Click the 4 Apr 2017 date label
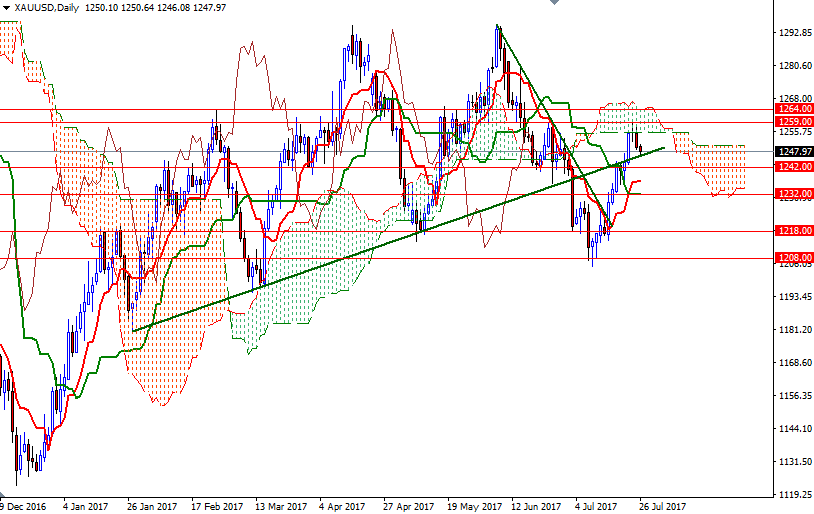The height and width of the screenshot is (514, 814). pos(341,507)
